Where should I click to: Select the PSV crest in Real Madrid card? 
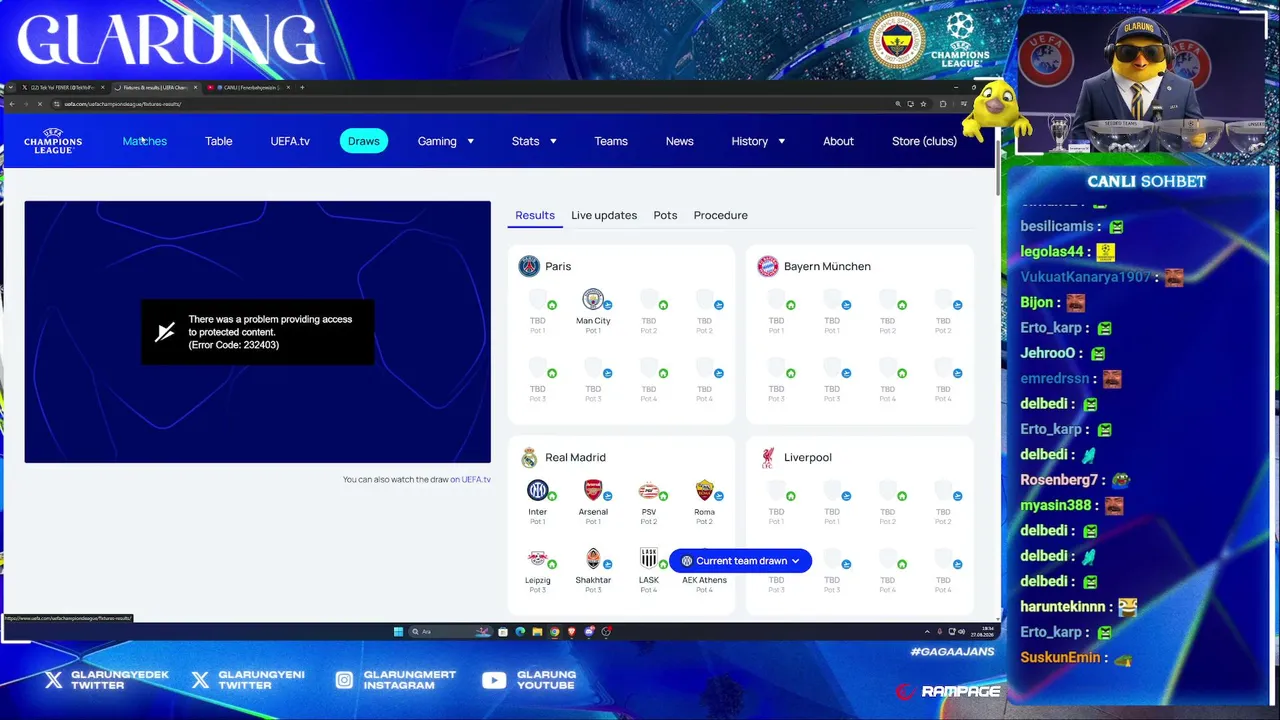tap(649, 490)
